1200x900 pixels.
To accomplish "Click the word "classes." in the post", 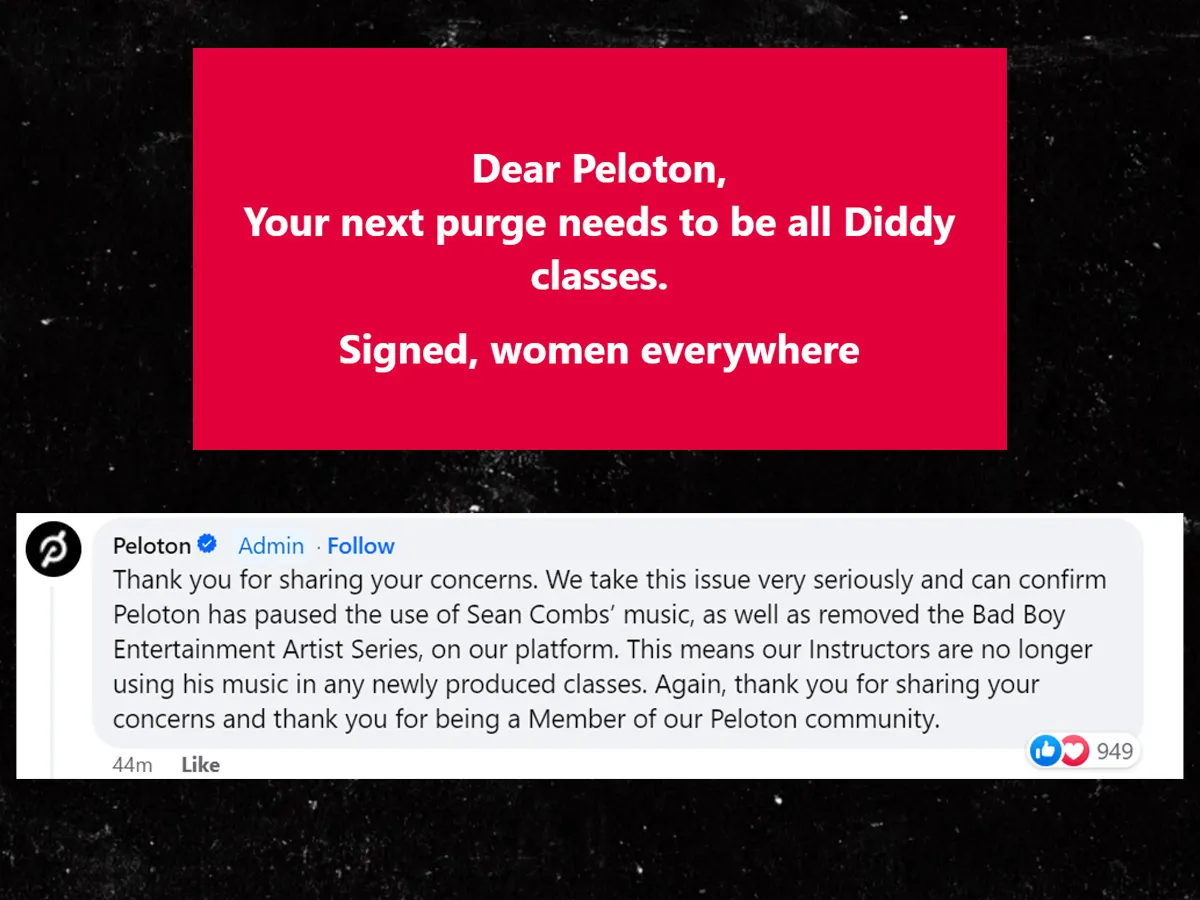I will 599,276.
